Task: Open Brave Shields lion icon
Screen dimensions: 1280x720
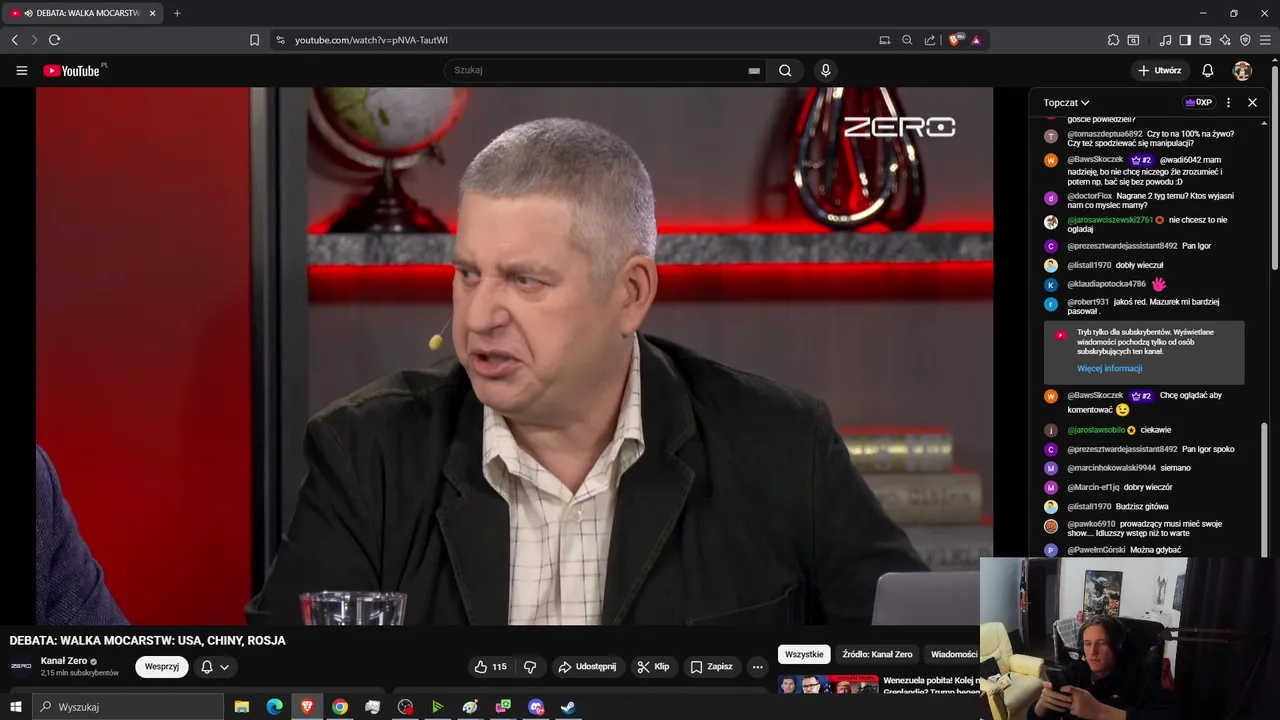Action: coord(955,40)
